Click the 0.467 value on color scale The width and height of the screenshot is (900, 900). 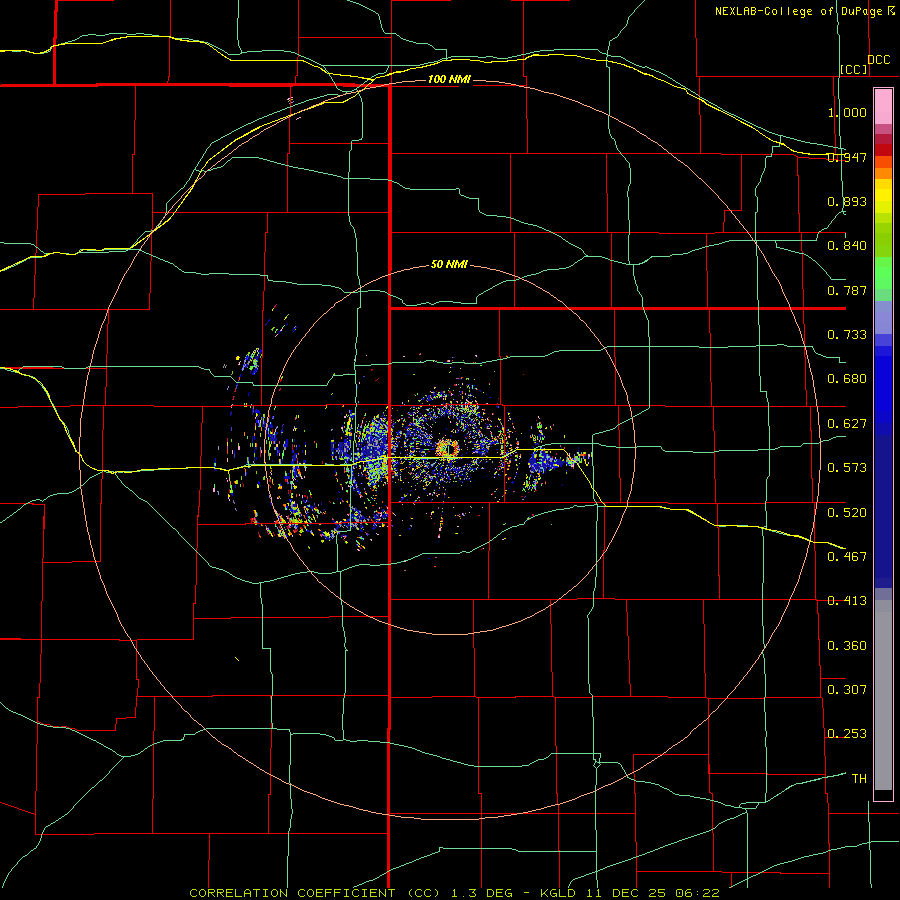click(x=847, y=557)
